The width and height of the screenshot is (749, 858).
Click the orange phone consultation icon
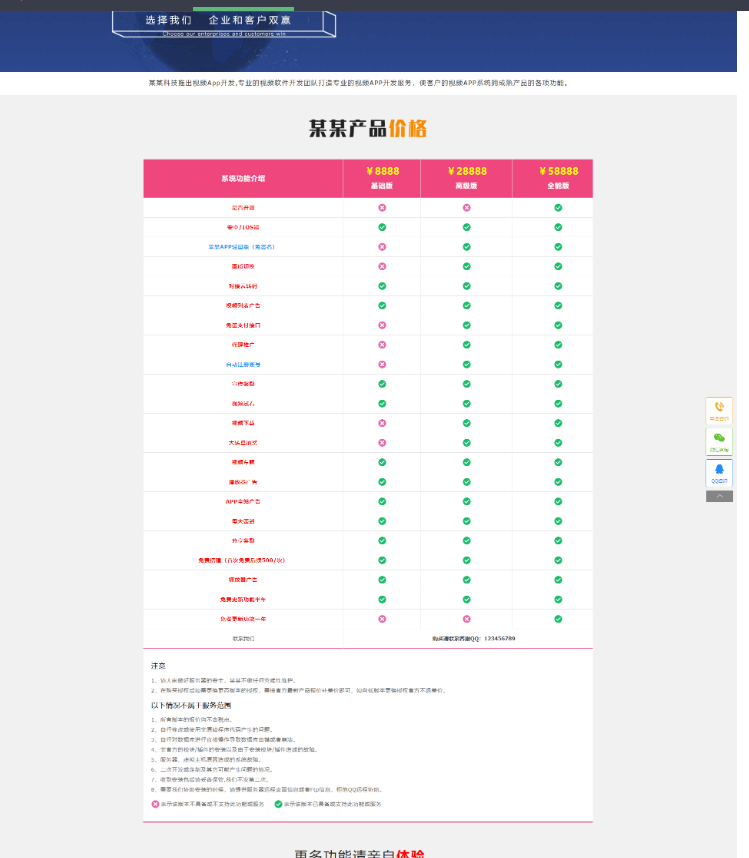pos(719,410)
